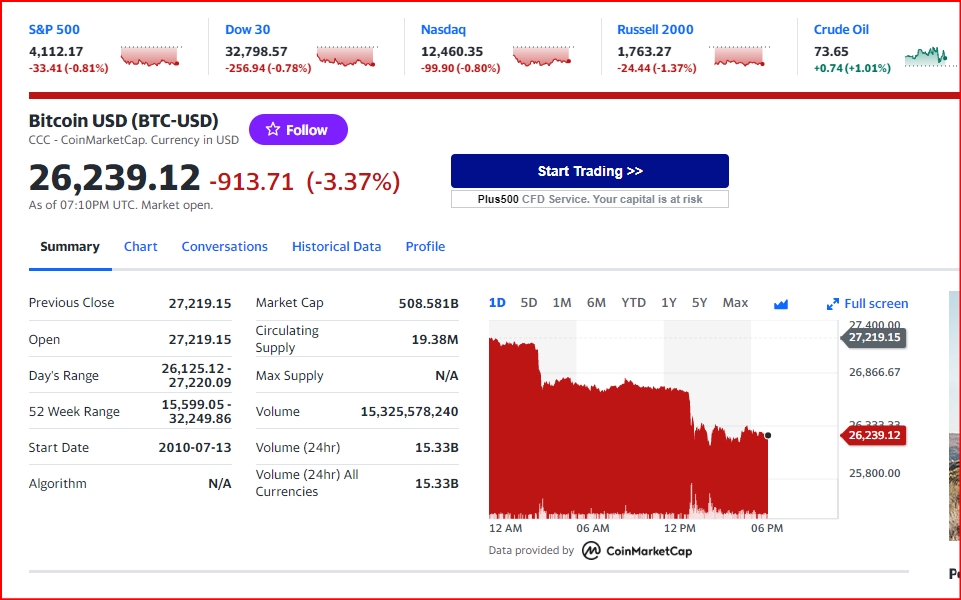Open the Russell 2000 mini sparkline chart
The height and width of the screenshot is (600, 961).
pyautogui.click(x=739, y=56)
